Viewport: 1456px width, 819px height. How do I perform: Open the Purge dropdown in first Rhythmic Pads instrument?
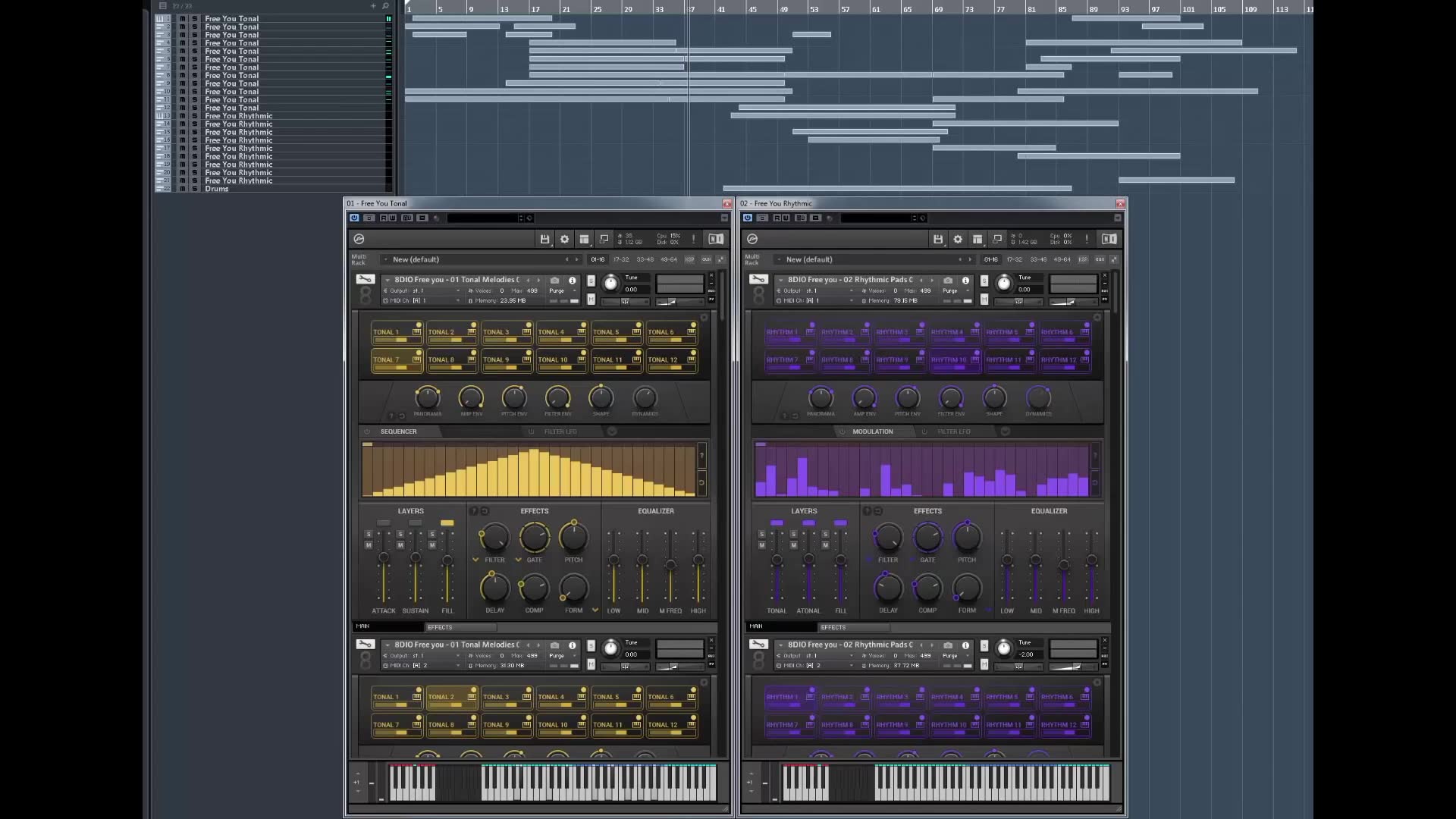[952, 290]
